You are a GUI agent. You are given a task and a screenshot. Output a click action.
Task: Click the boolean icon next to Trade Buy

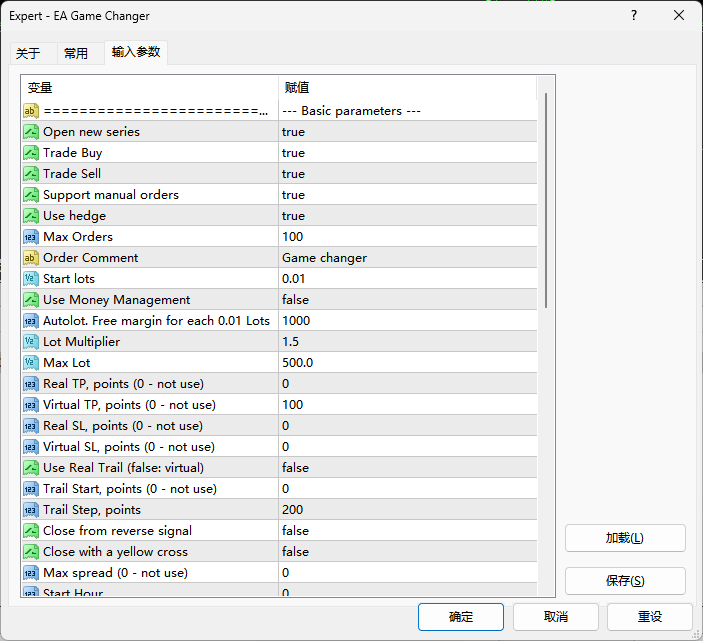(x=31, y=153)
